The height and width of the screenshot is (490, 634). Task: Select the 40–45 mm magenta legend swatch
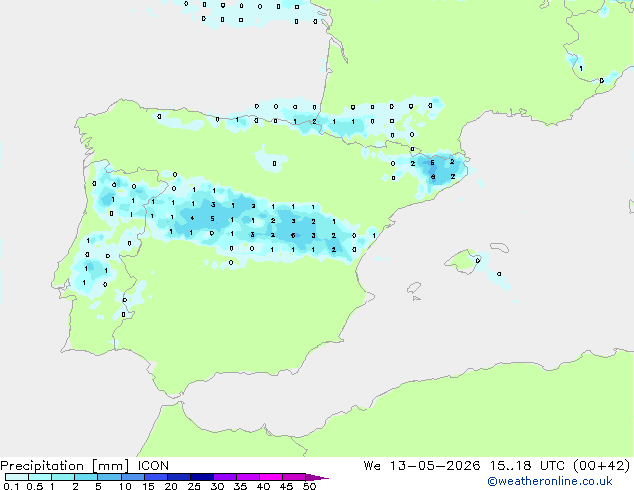click(271, 477)
